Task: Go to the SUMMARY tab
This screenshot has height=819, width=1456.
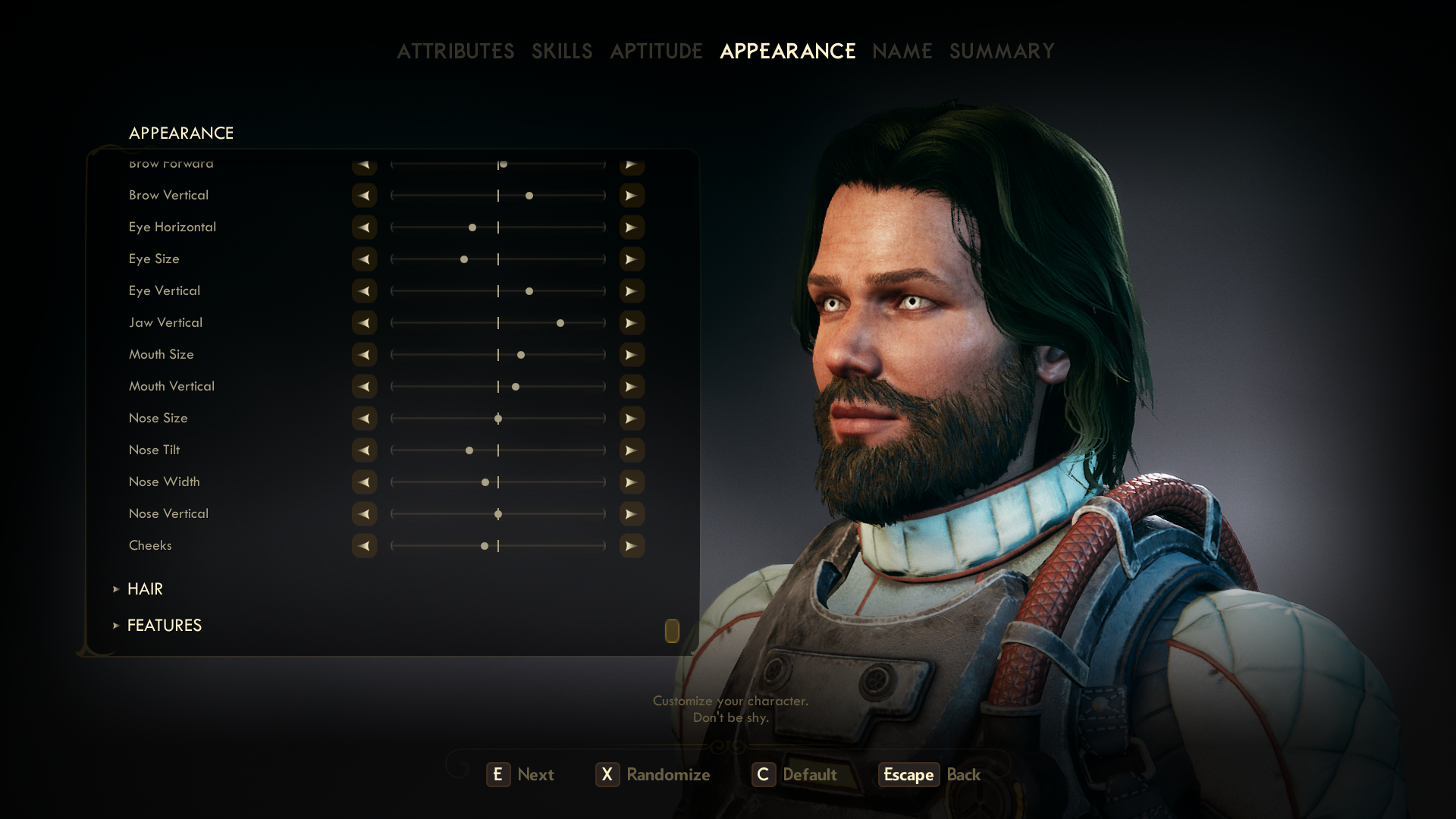Action: coord(1002,52)
